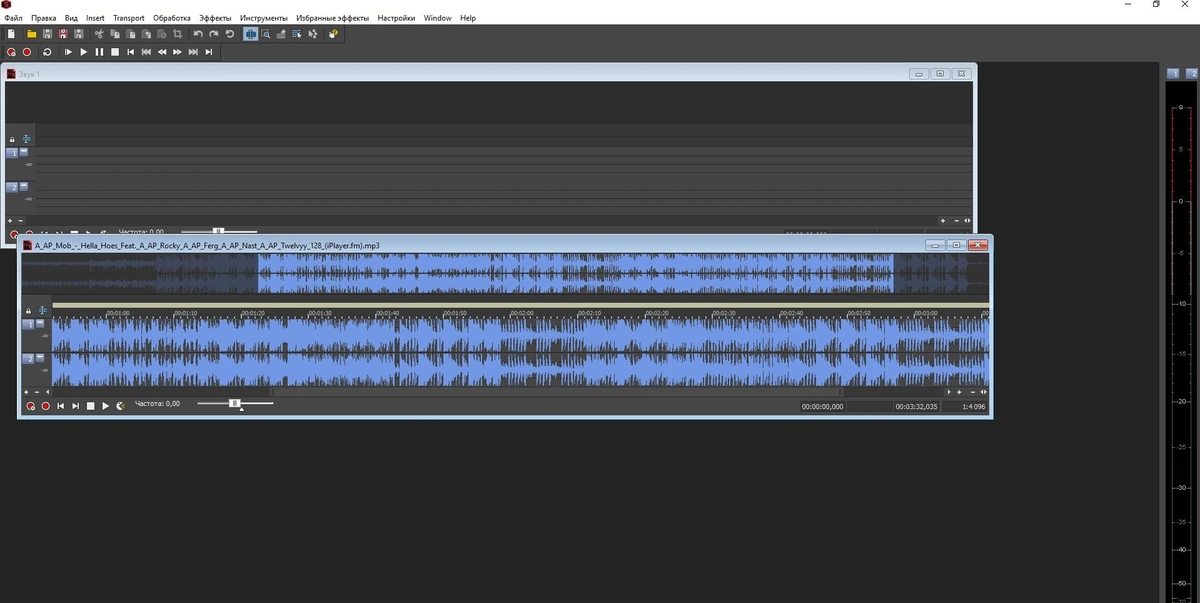The image size is (1200, 603).
Task: Toggle channel 1 in Звук 1 window
Action: tap(12, 153)
